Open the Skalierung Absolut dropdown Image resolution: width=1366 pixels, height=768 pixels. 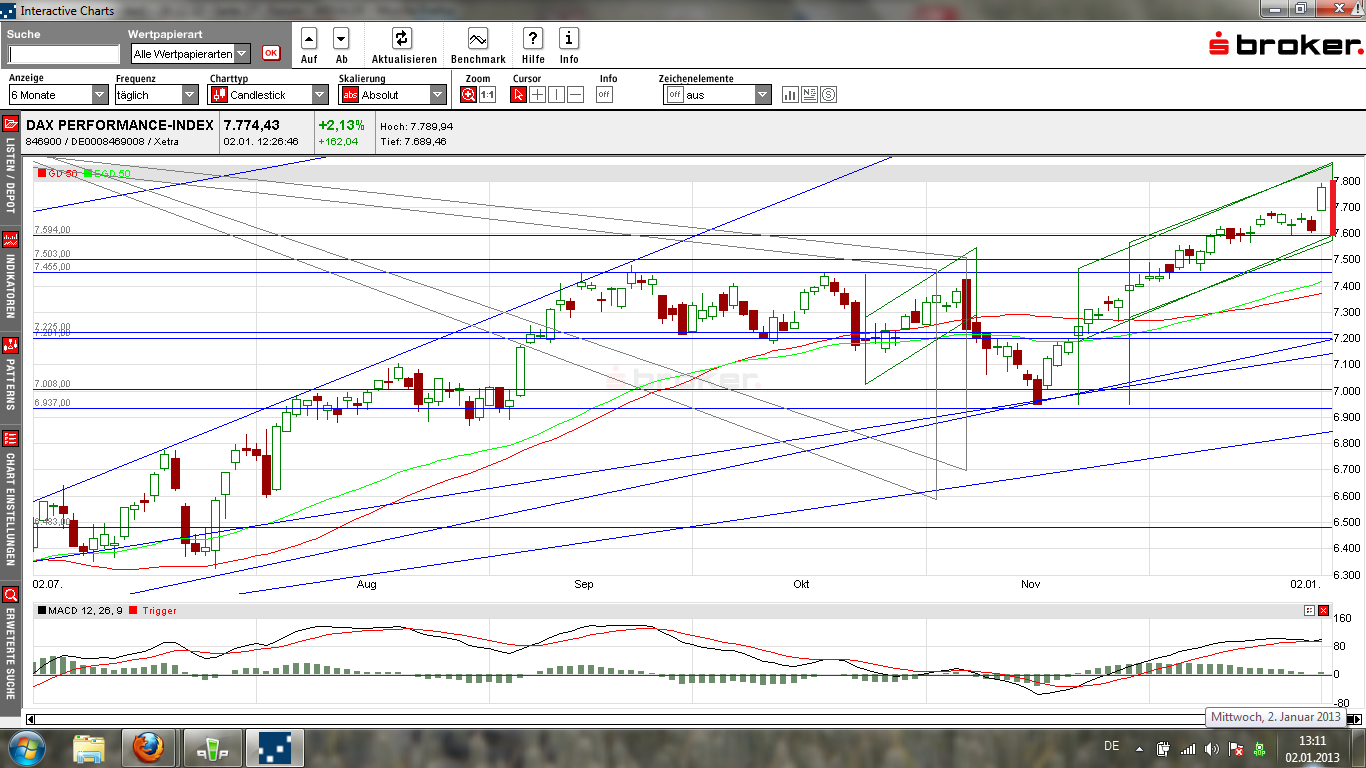tap(438, 93)
